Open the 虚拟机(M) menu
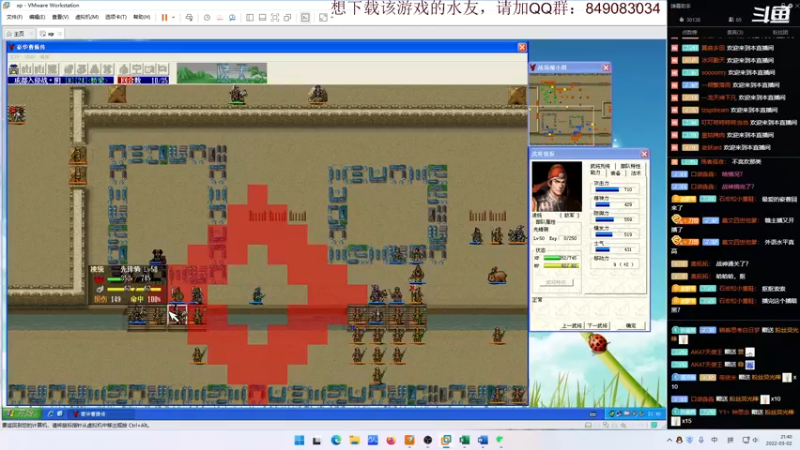The width and height of the screenshot is (800, 450). (x=87, y=17)
